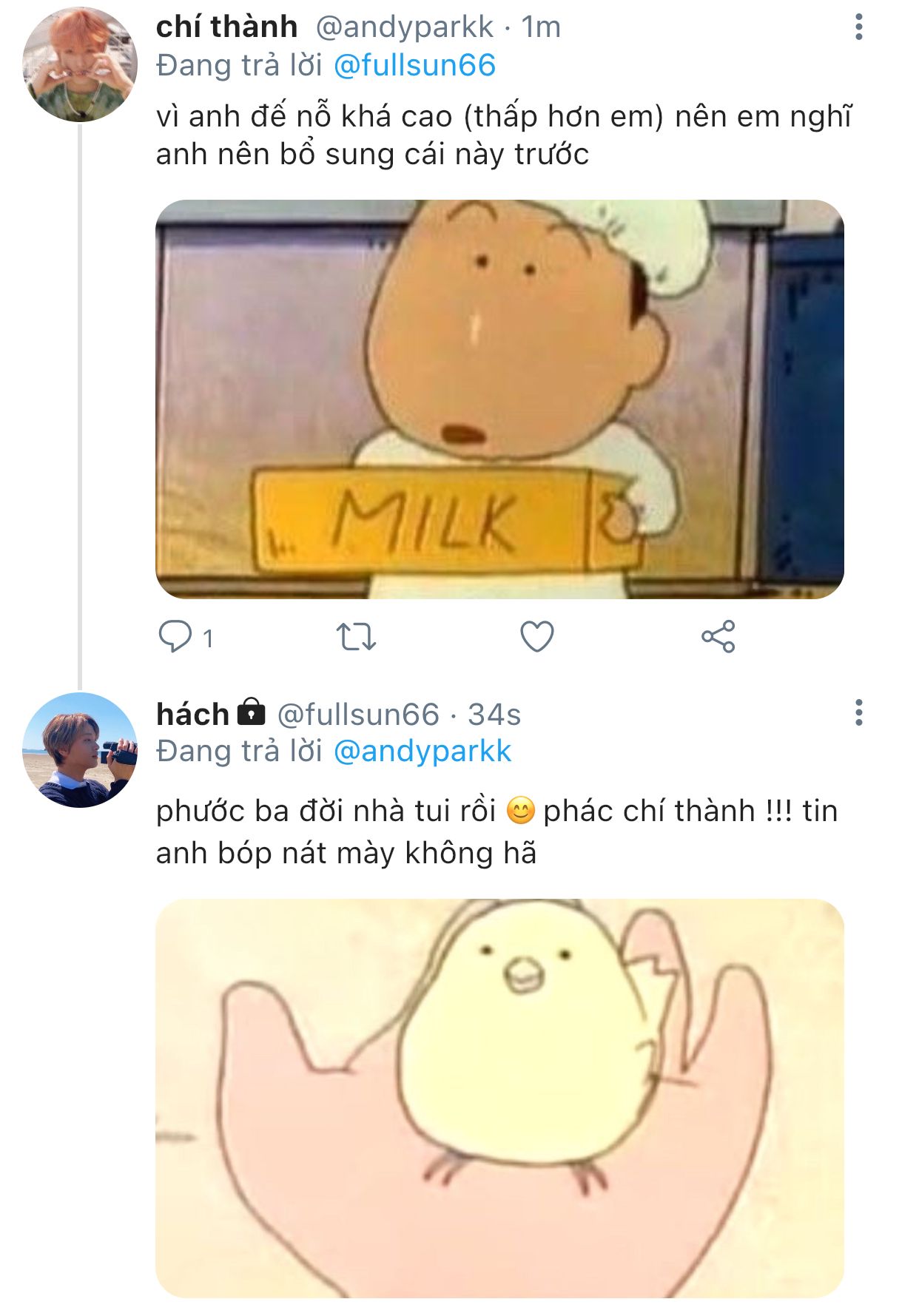Click the 1m timestamp

541,27
